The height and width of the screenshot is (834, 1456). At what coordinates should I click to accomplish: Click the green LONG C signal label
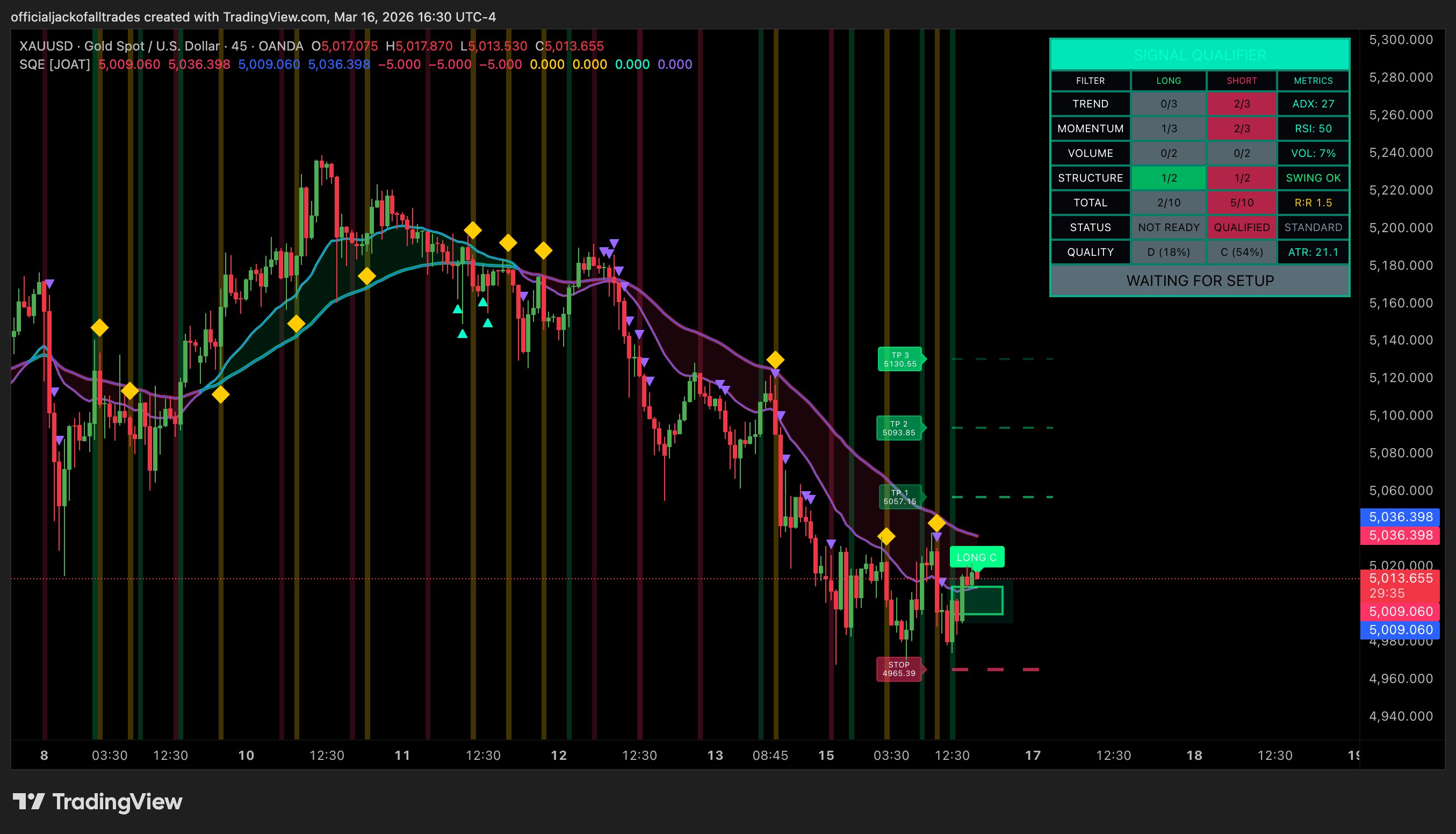pyautogui.click(x=976, y=557)
